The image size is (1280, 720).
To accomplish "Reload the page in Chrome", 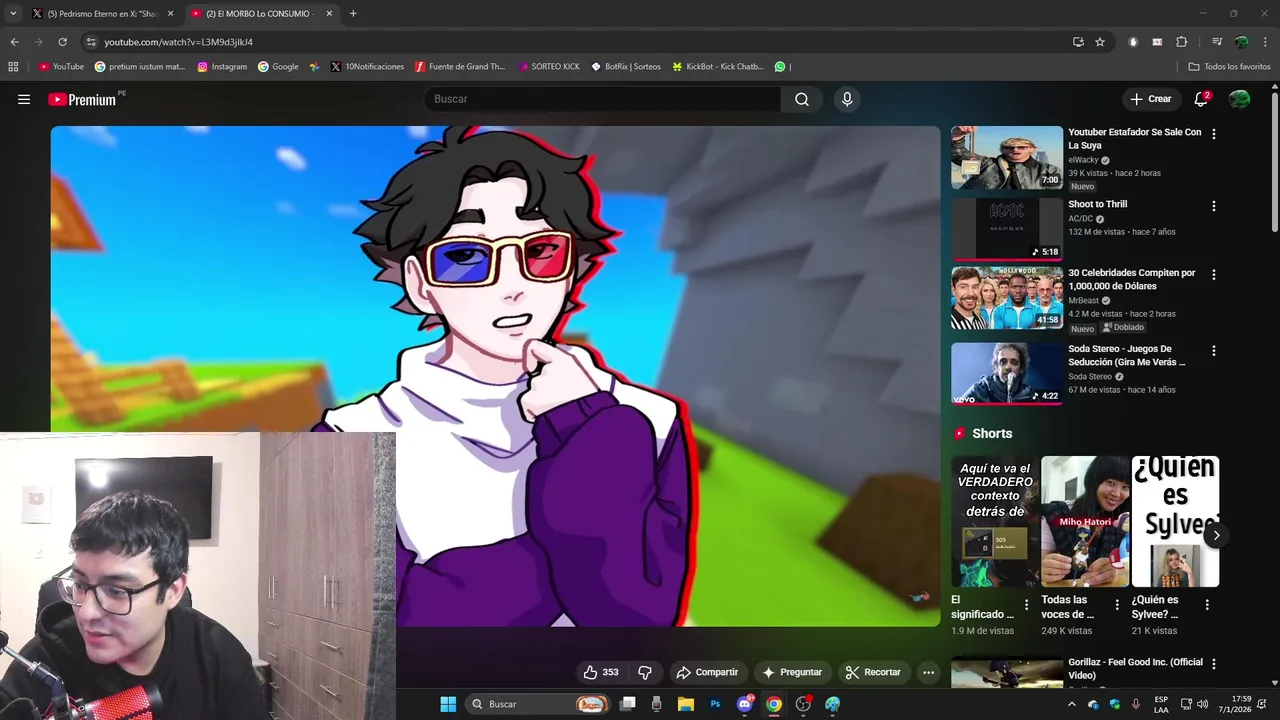I will [62, 42].
